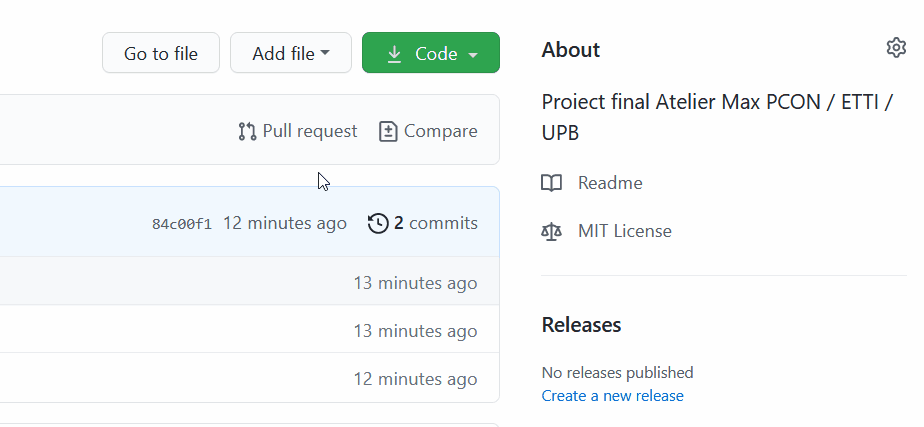Screen dimensions: 924x427
Task: Click the Compare diff icon
Action: tap(388, 131)
